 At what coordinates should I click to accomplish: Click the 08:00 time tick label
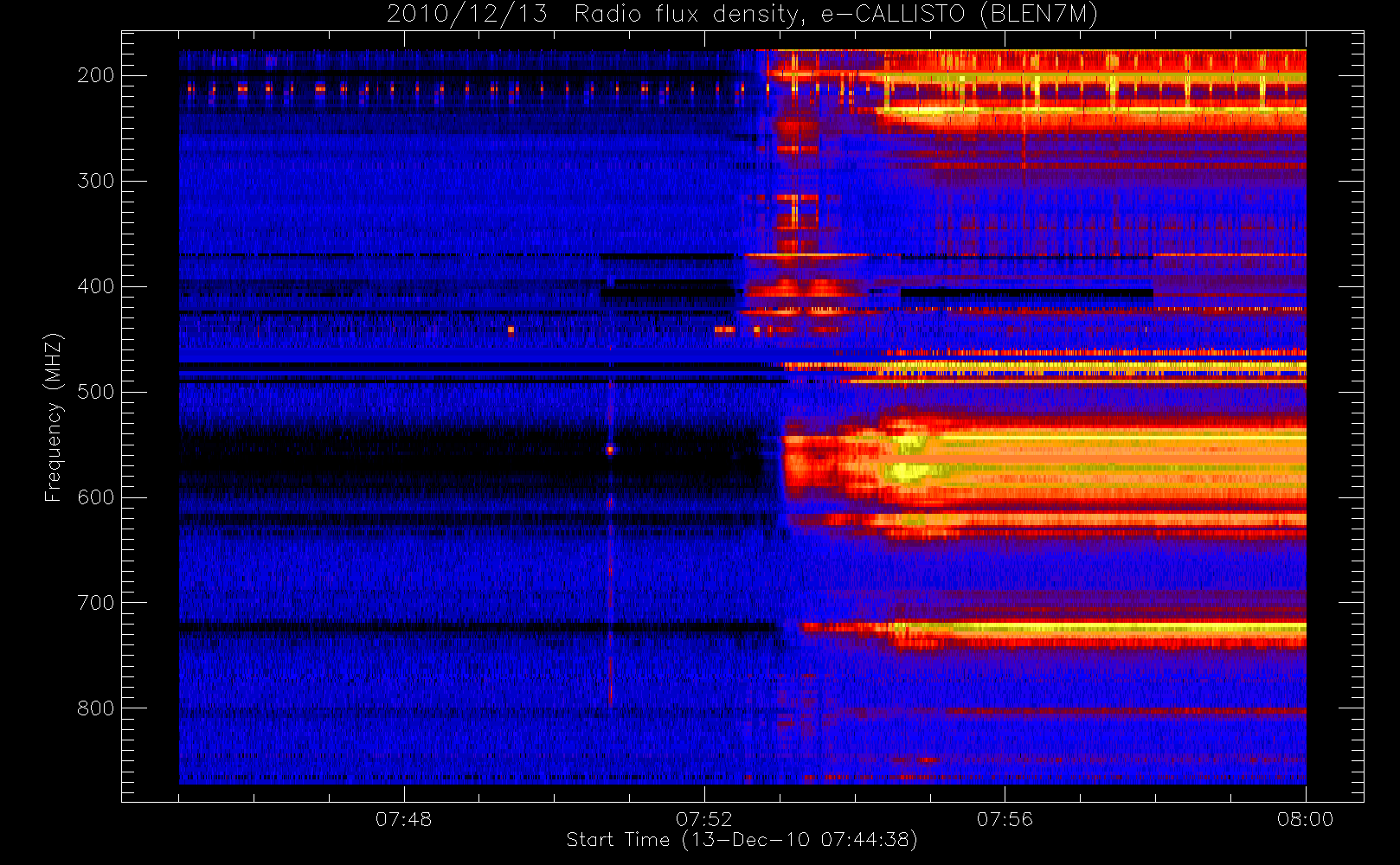[x=1305, y=819]
